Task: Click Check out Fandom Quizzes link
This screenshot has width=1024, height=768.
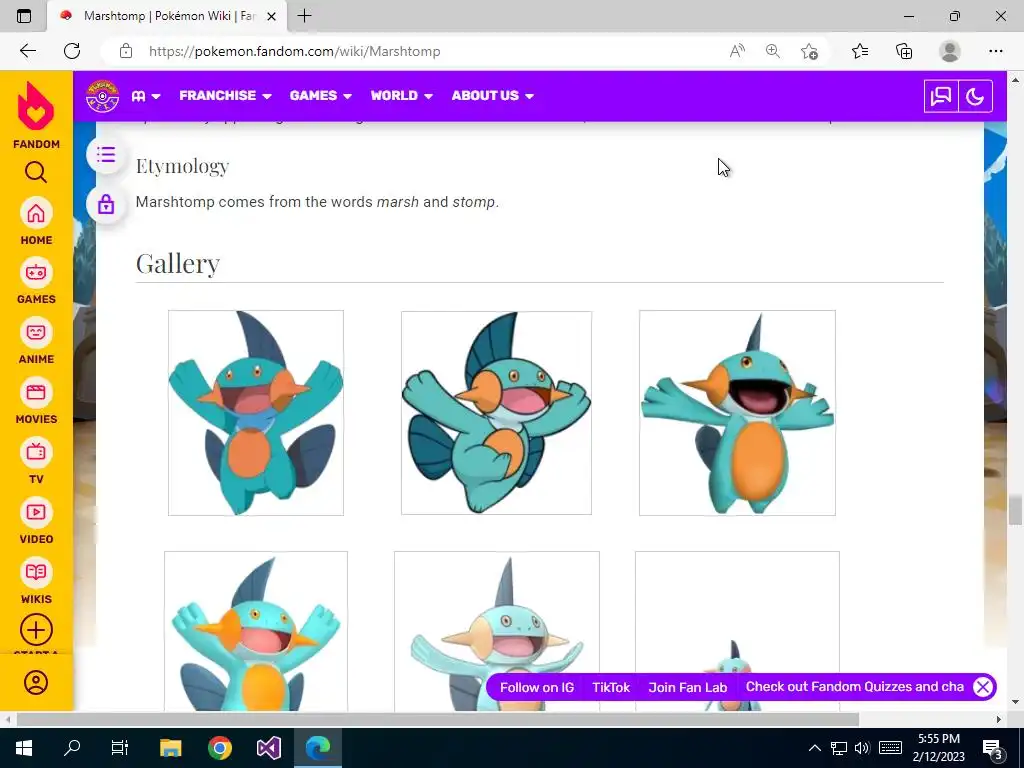Action: point(855,686)
